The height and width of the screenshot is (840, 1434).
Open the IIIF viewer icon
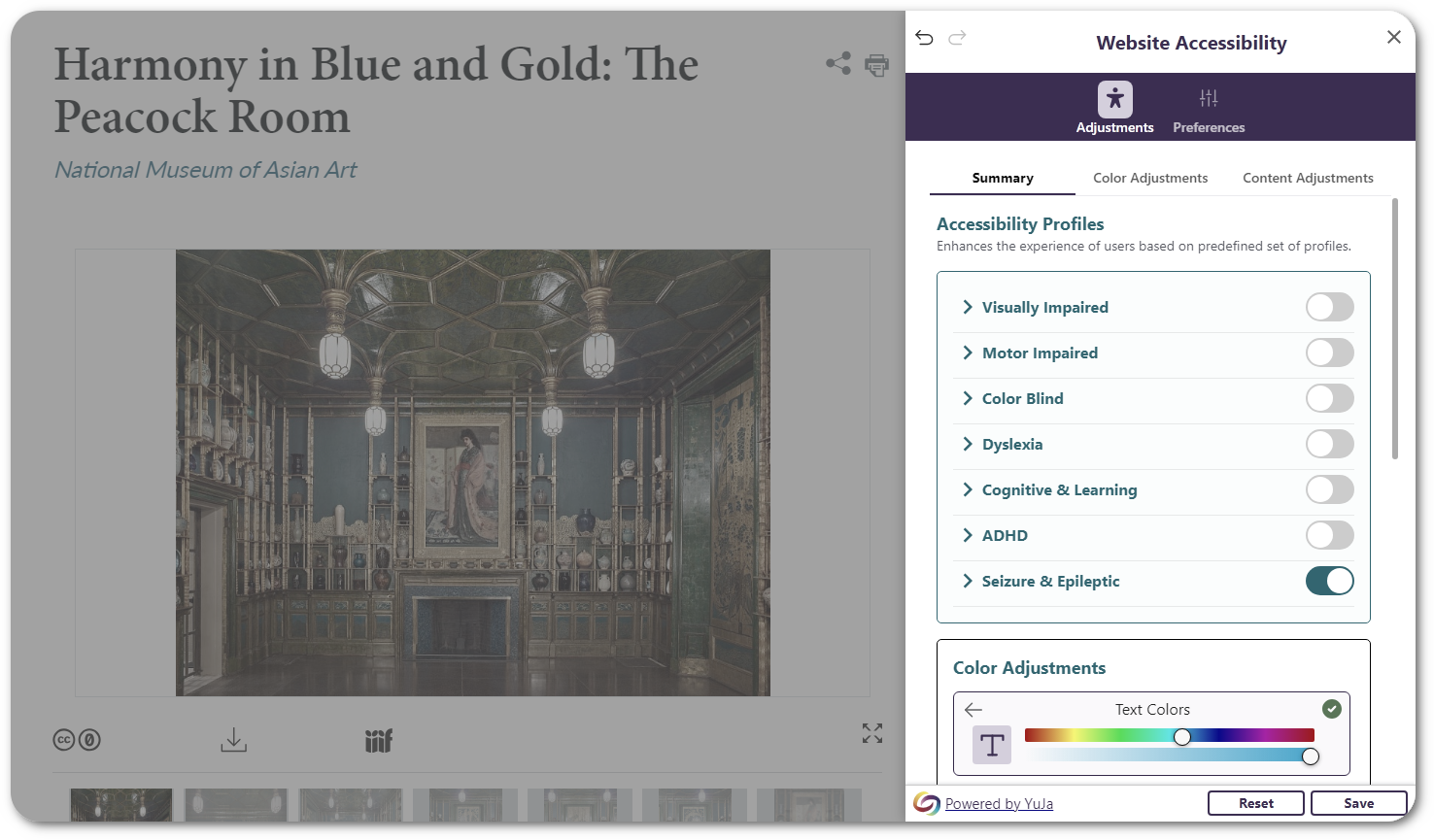[x=378, y=741]
